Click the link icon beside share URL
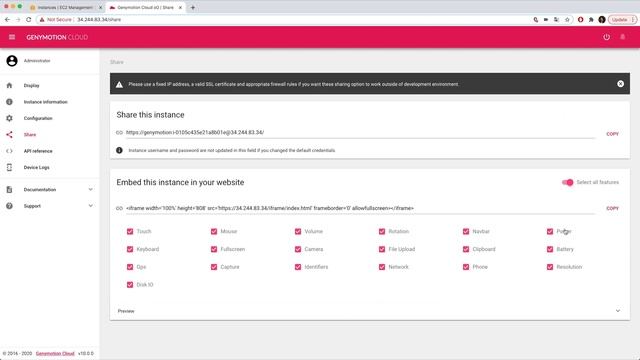Viewport: 640px width, 360px height. [x=119, y=132]
